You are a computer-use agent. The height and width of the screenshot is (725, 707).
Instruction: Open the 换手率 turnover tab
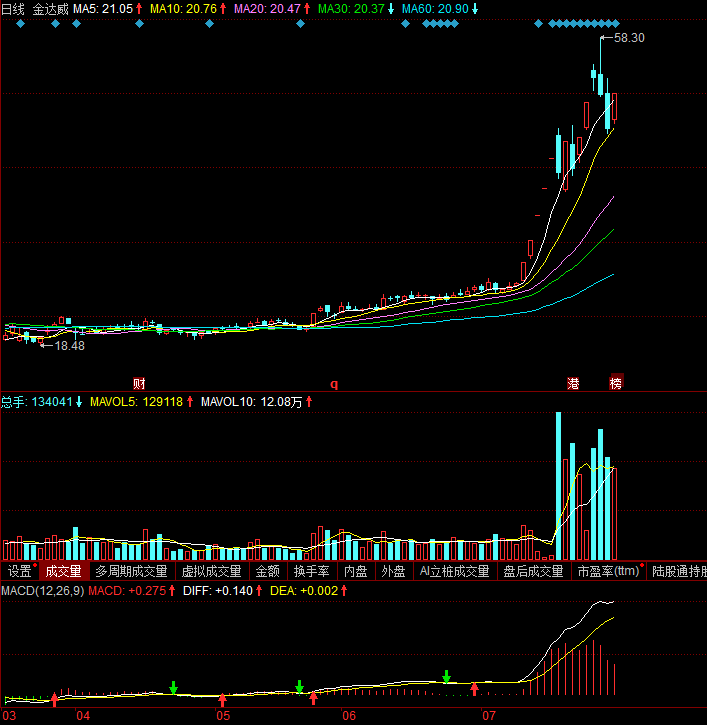312,572
